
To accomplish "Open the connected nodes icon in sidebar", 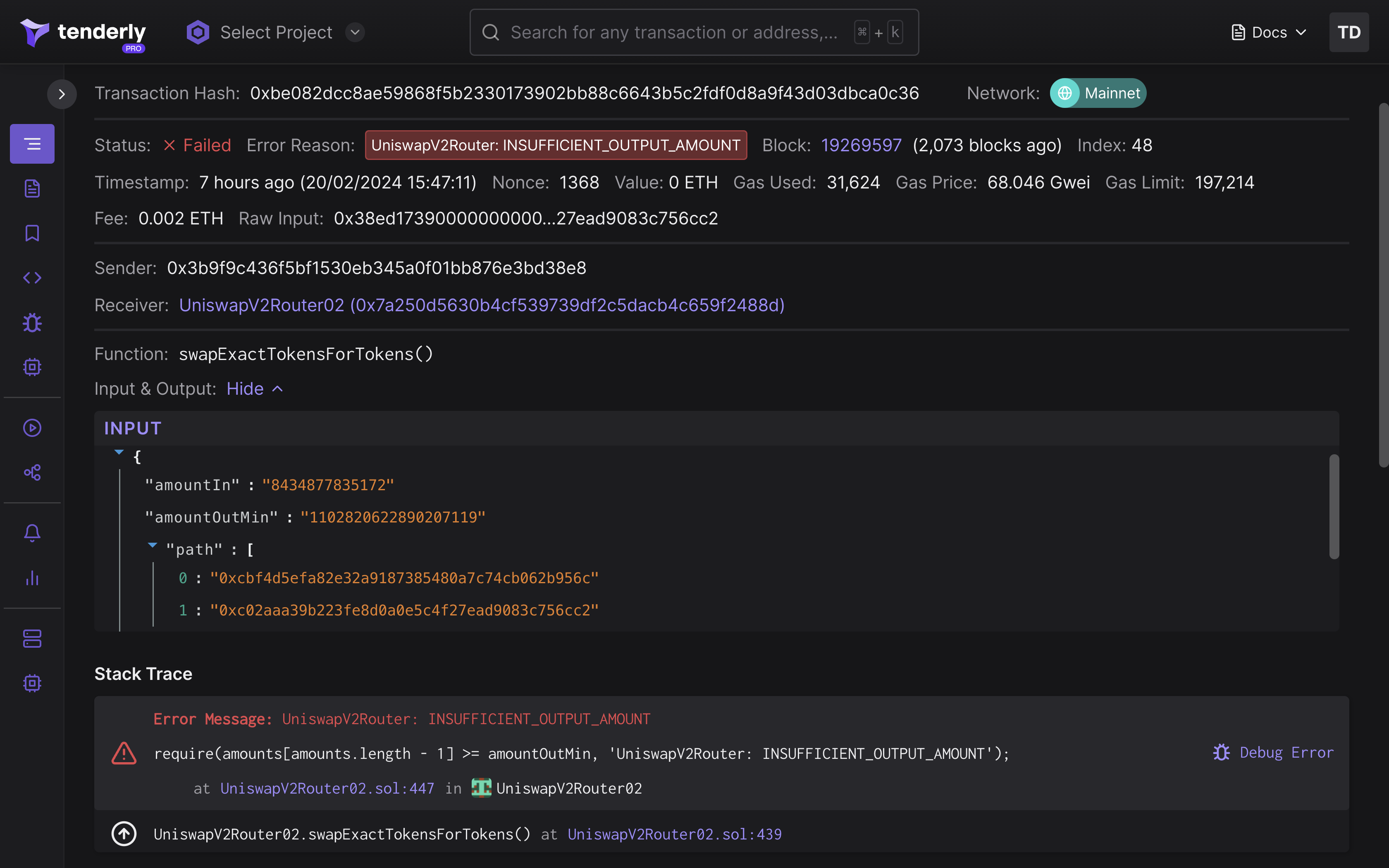I will (32, 472).
